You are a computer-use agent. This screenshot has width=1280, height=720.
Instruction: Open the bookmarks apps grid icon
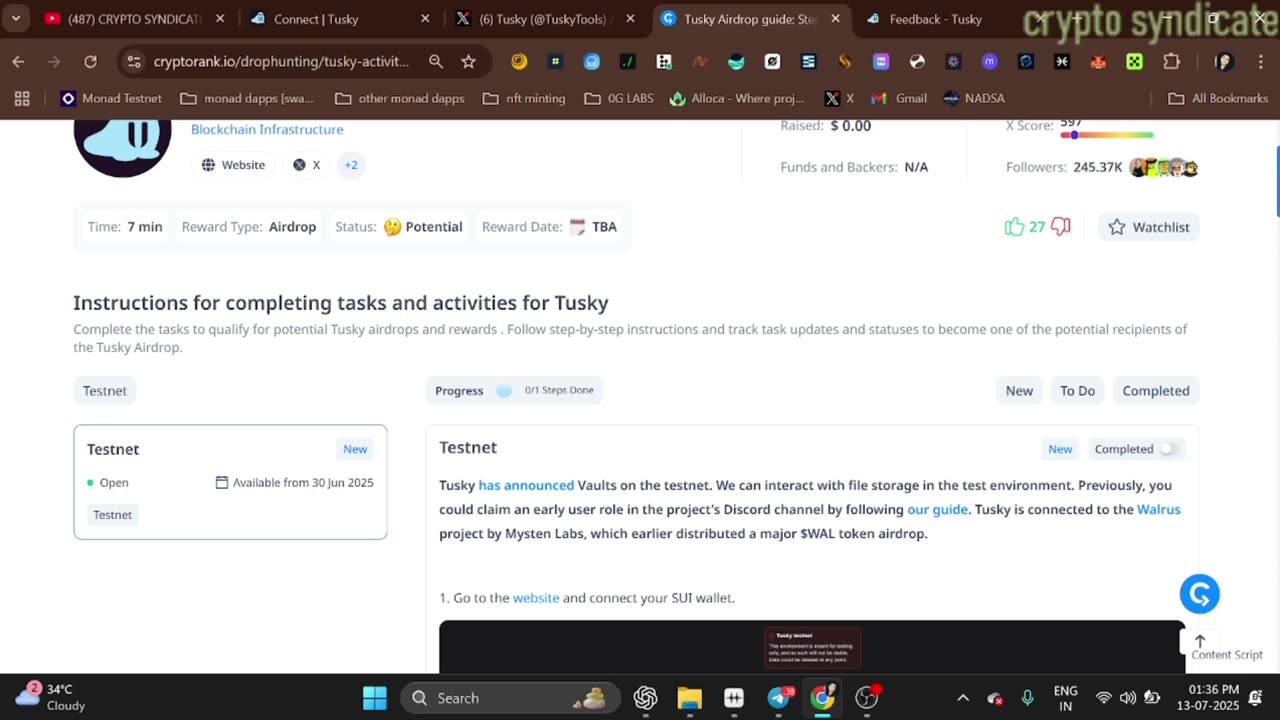pos(22,98)
